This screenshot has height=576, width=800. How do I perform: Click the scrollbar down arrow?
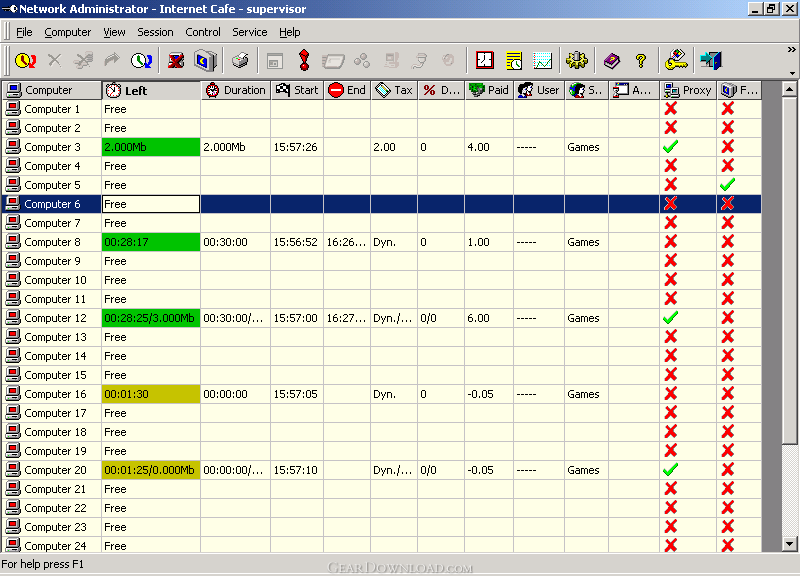click(x=789, y=544)
